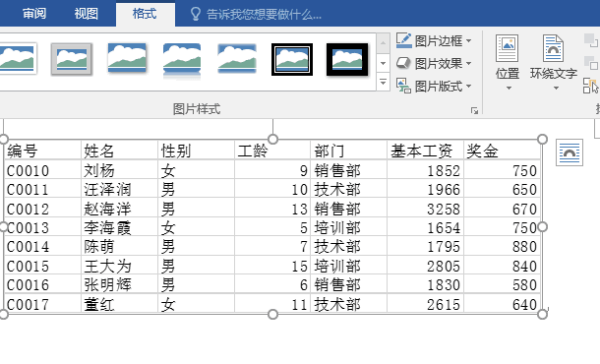Open the 图片效果 dropdown arrow
The image size is (600, 364).
pyautogui.click(x=469, y=63)
